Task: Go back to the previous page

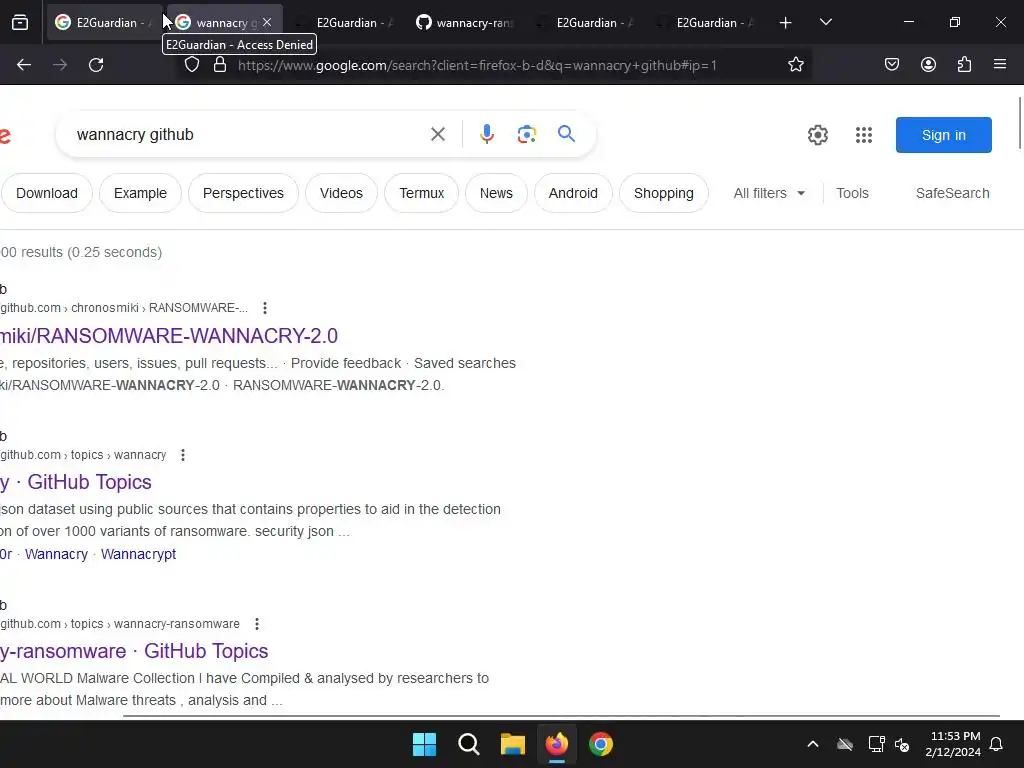Action: point(24,65)
